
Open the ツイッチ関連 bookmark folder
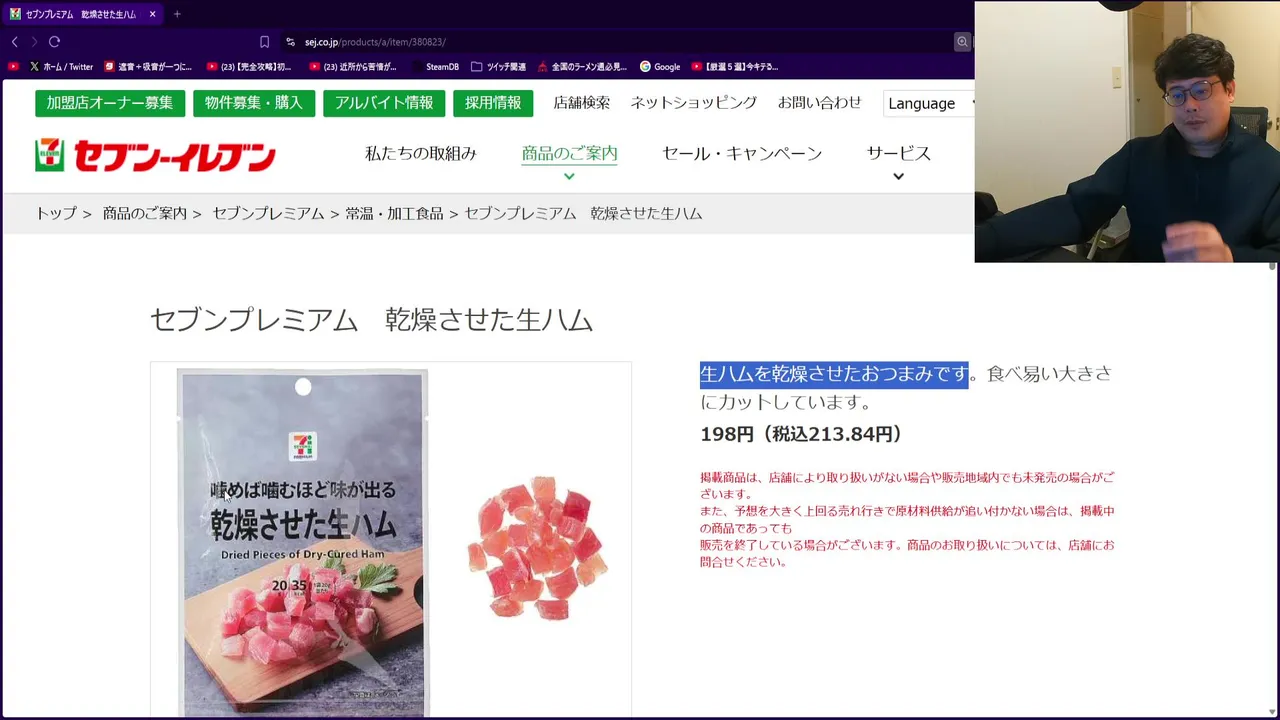(x=498, y=67)
